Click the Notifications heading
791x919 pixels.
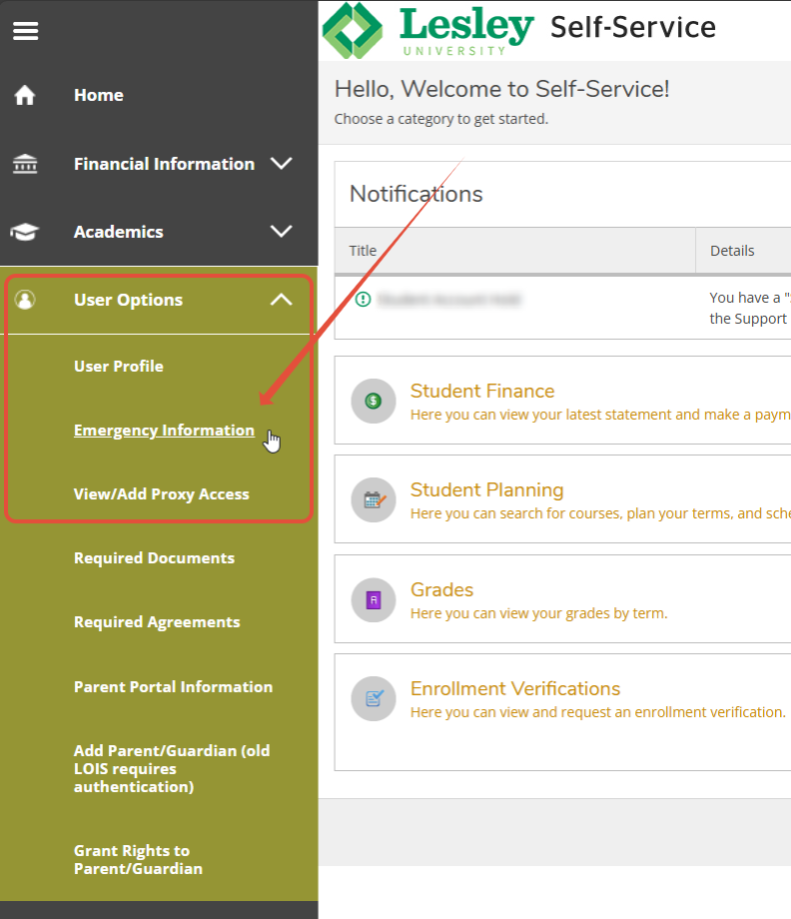point(416,194)
